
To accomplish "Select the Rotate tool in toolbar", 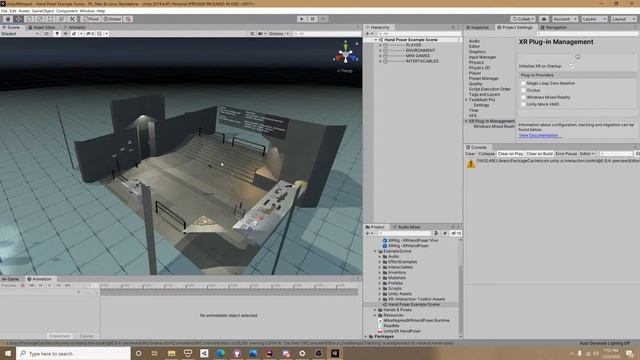I will [29, 19].
